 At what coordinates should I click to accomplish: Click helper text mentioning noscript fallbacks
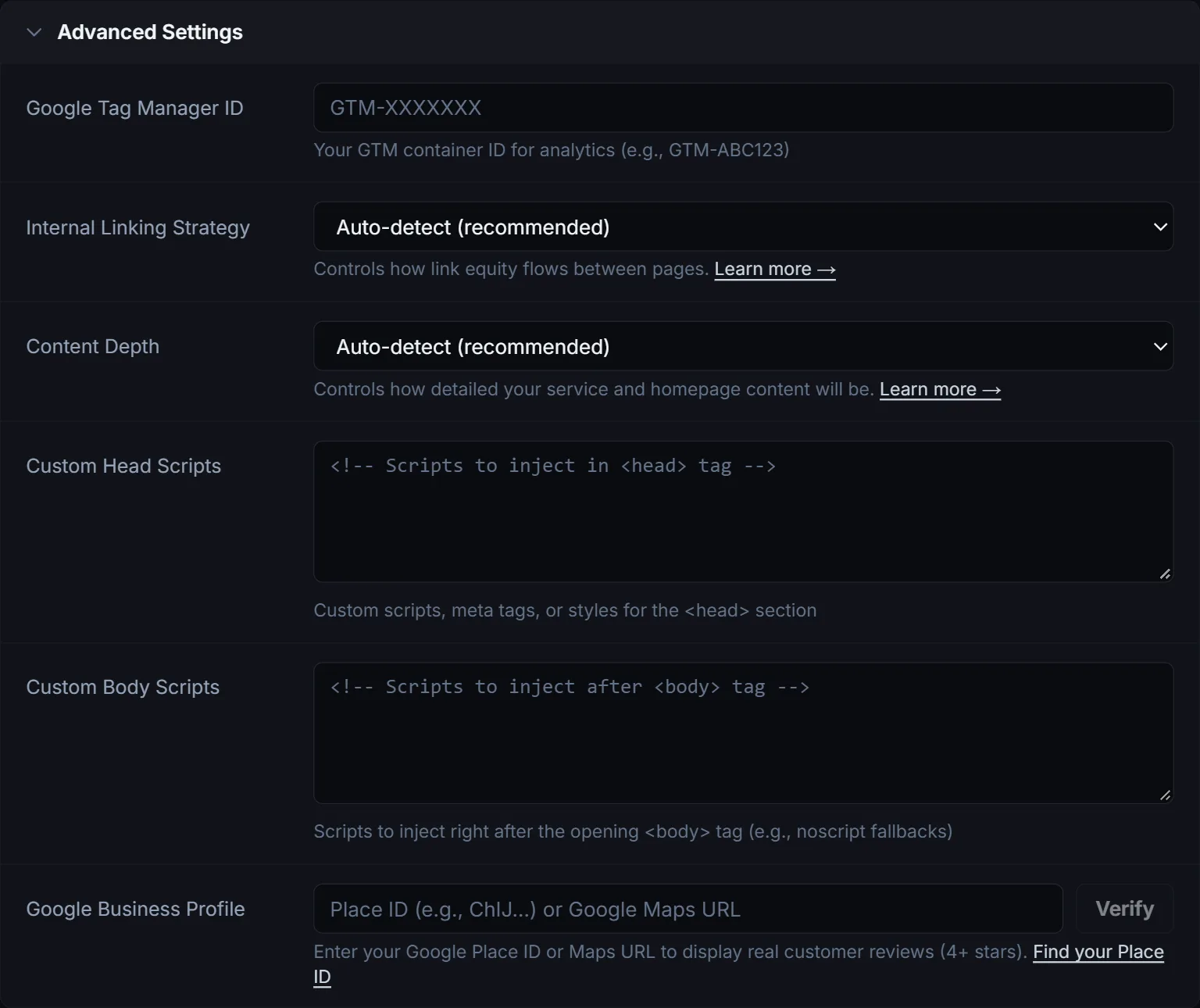633,831
